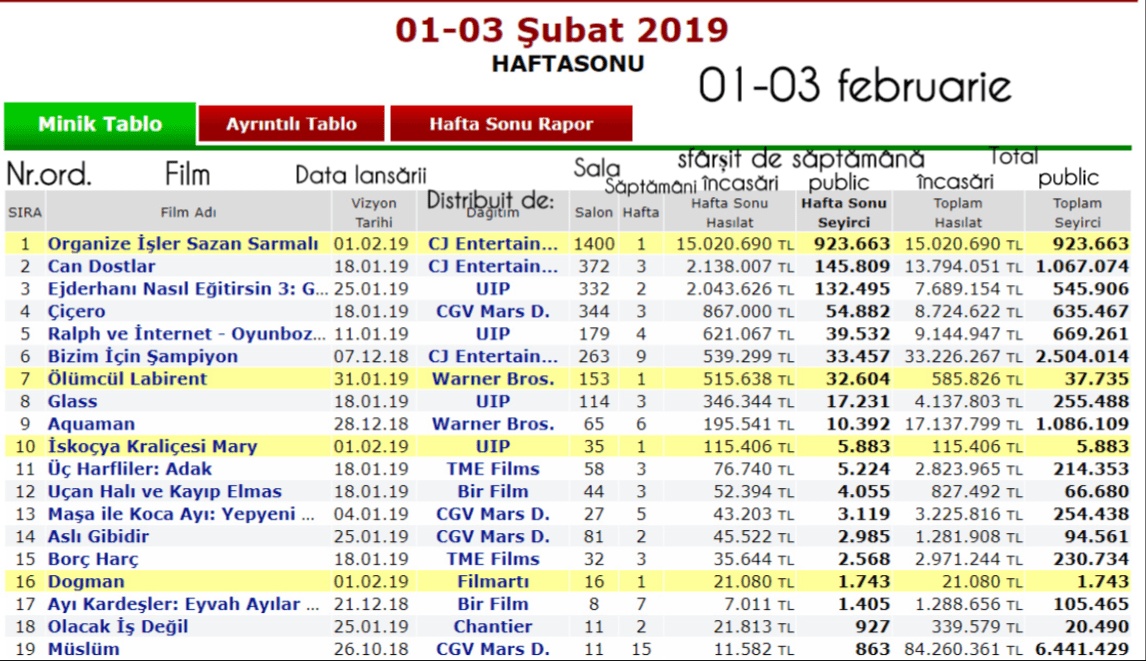Select the Çiçero film title
This screenshot has height=661, width=1146.
coord(76,312)
